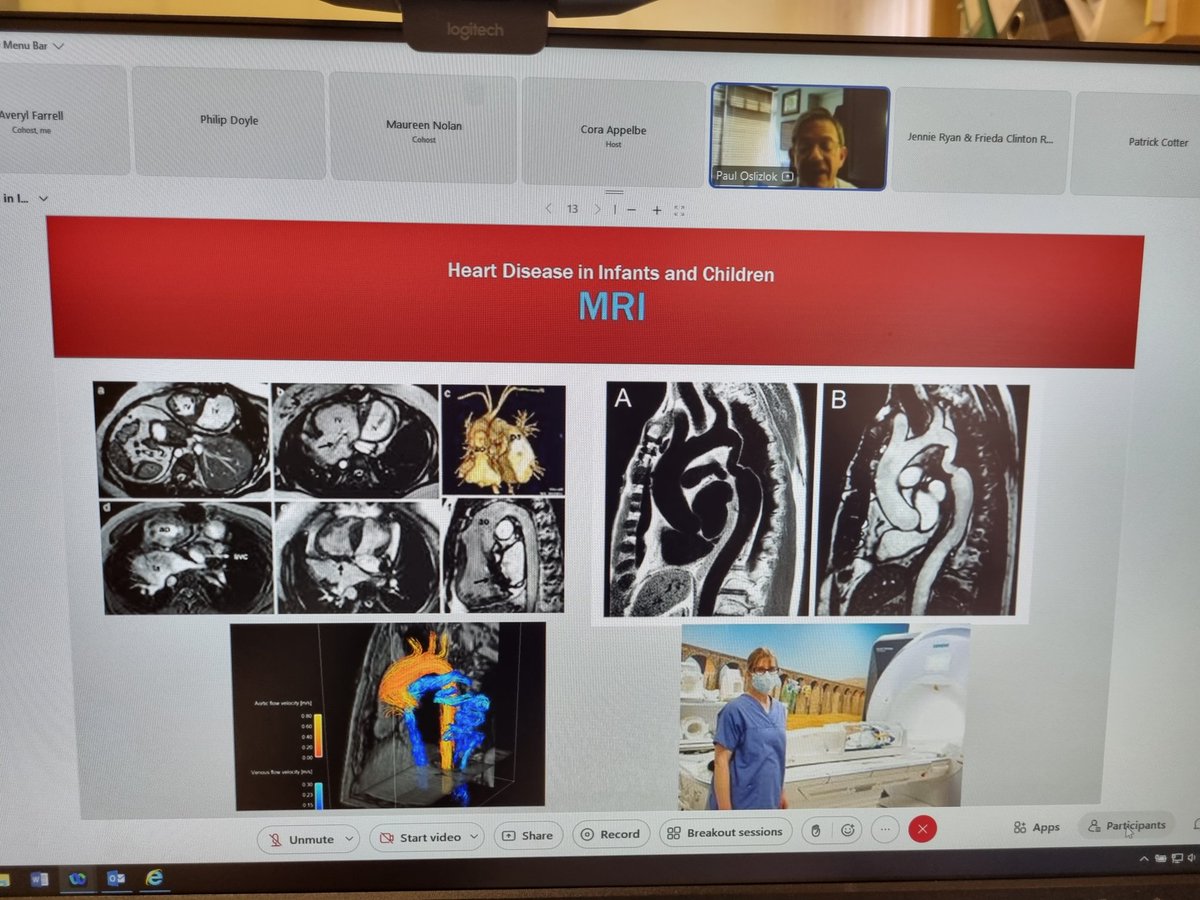Select Philip Doyle participant tile

point(229,122)
